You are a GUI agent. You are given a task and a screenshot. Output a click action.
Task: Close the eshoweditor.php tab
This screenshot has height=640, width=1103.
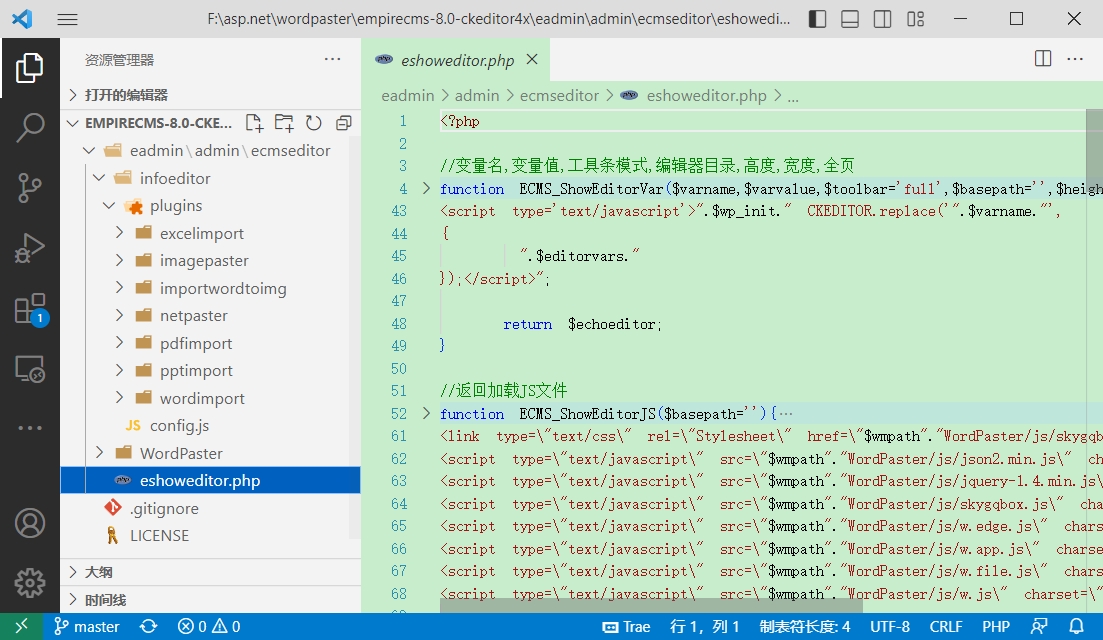532,59
